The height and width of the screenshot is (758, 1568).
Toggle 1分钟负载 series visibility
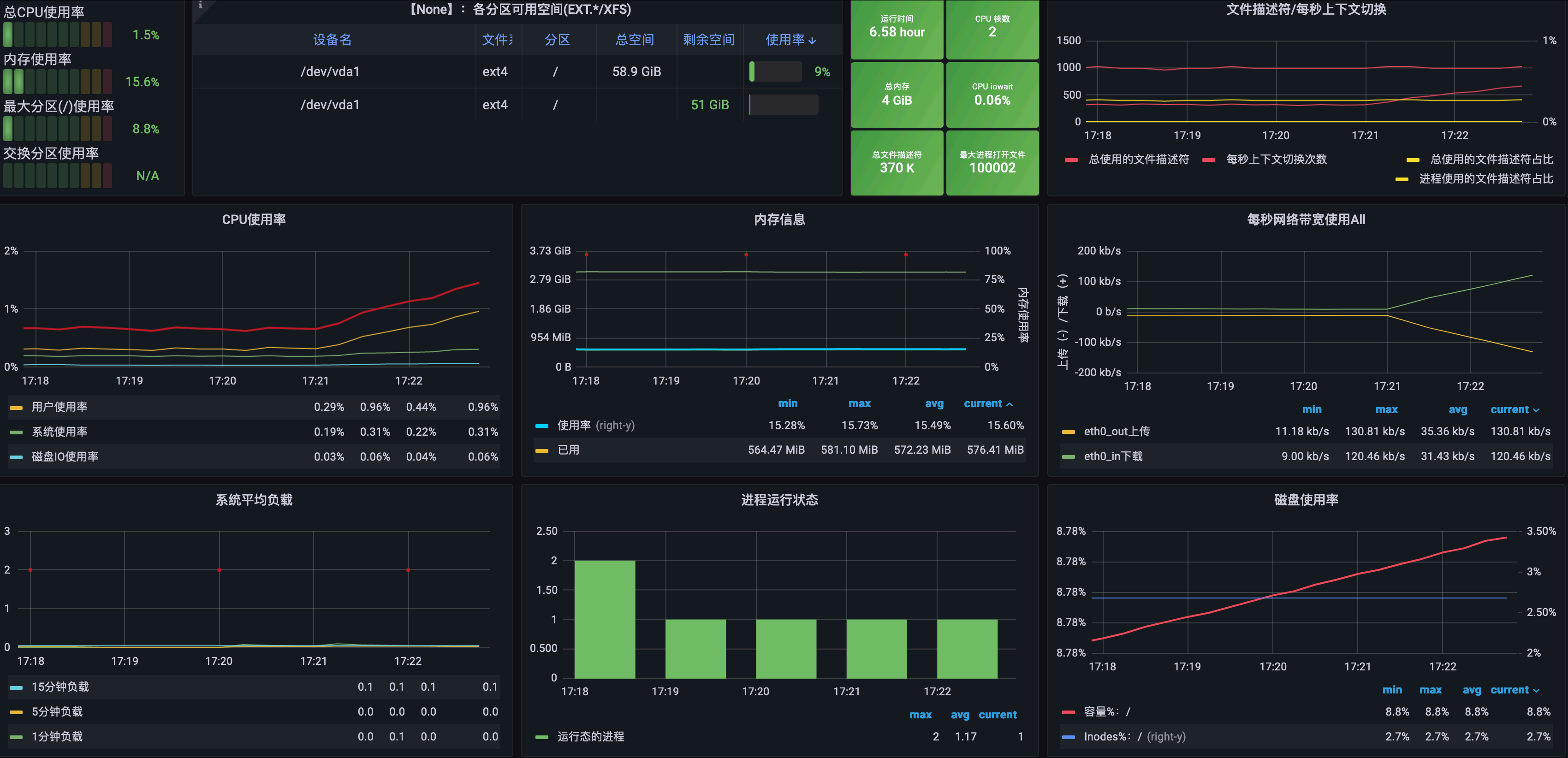(57, 737)
